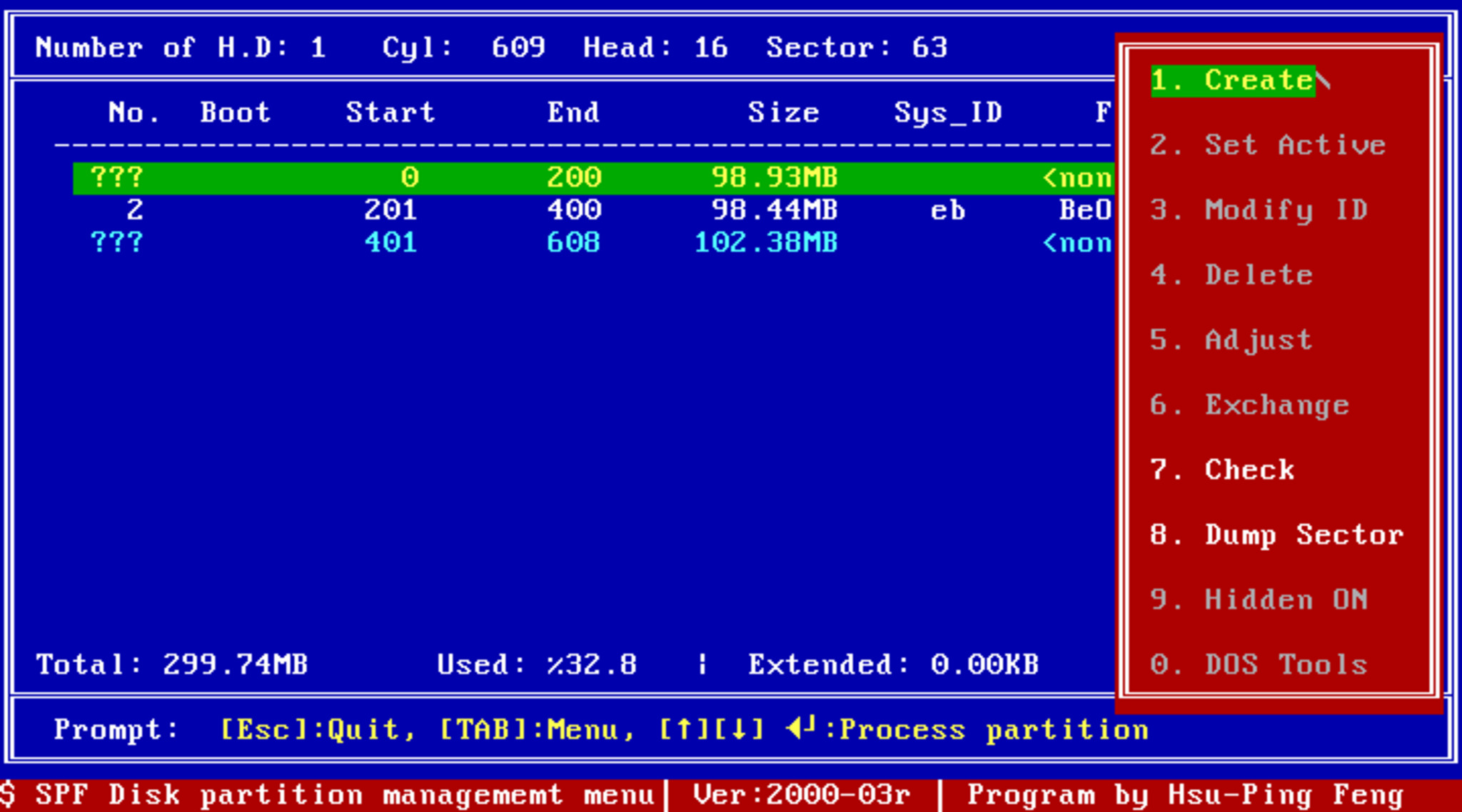Select unallocated row starting at 401
Viewport: 1462px width, 812px height.
click(x=593, y=243)
